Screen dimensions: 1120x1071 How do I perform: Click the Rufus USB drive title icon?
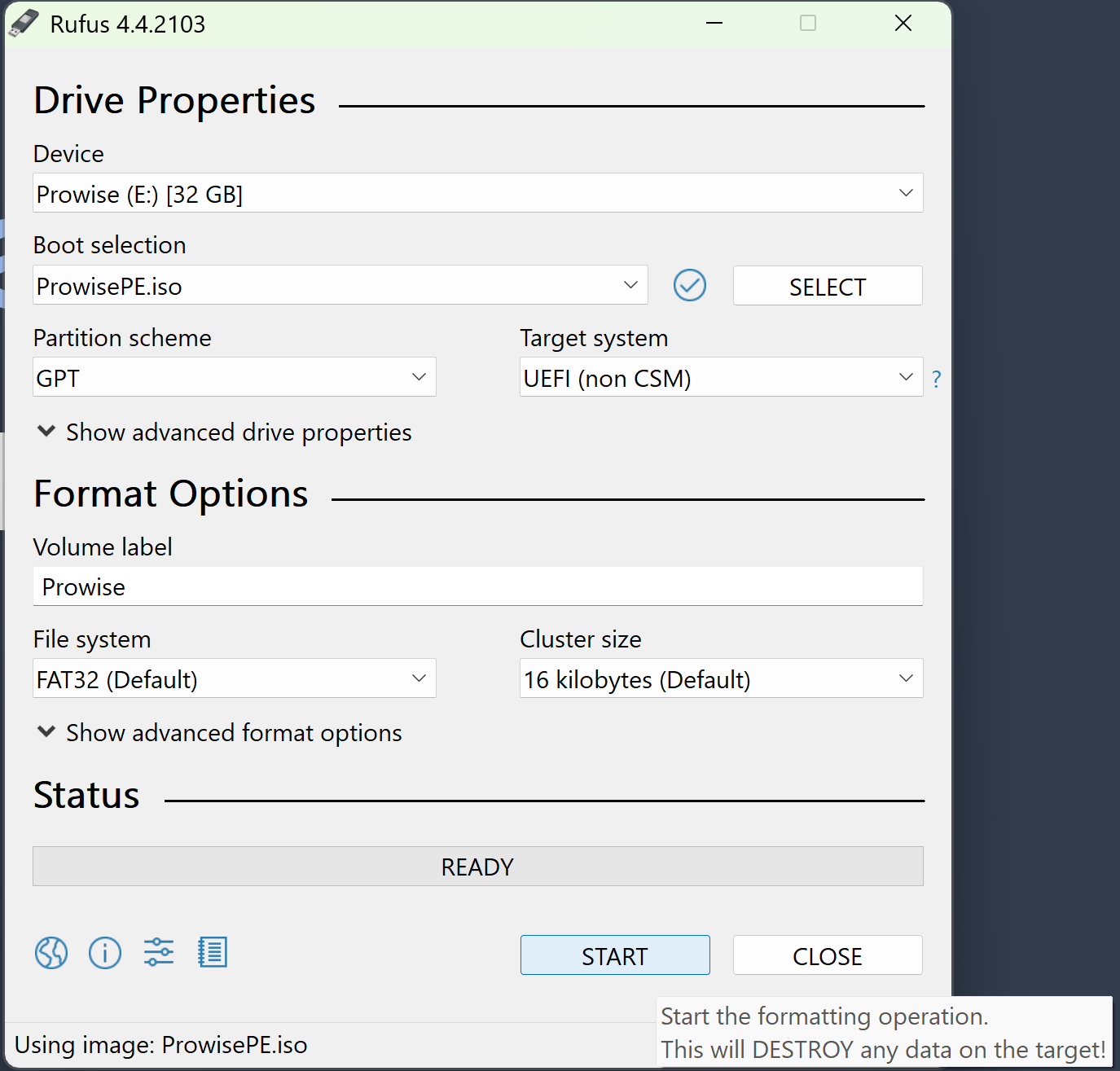[24, 24]
